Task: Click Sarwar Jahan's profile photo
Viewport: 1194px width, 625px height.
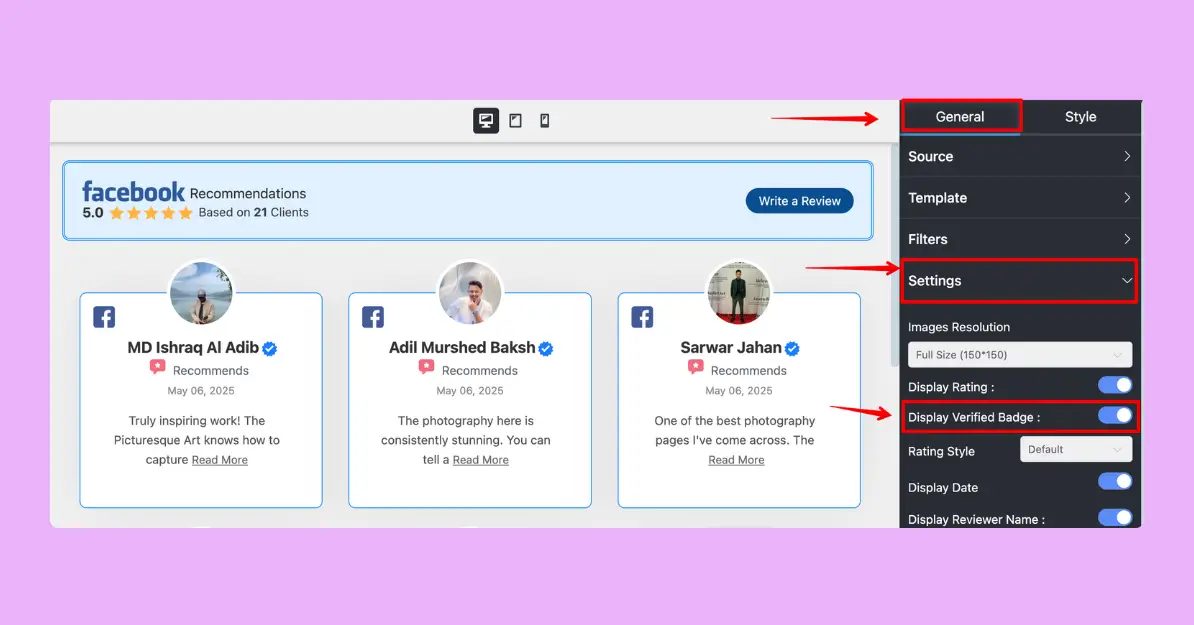Action: 740,293
